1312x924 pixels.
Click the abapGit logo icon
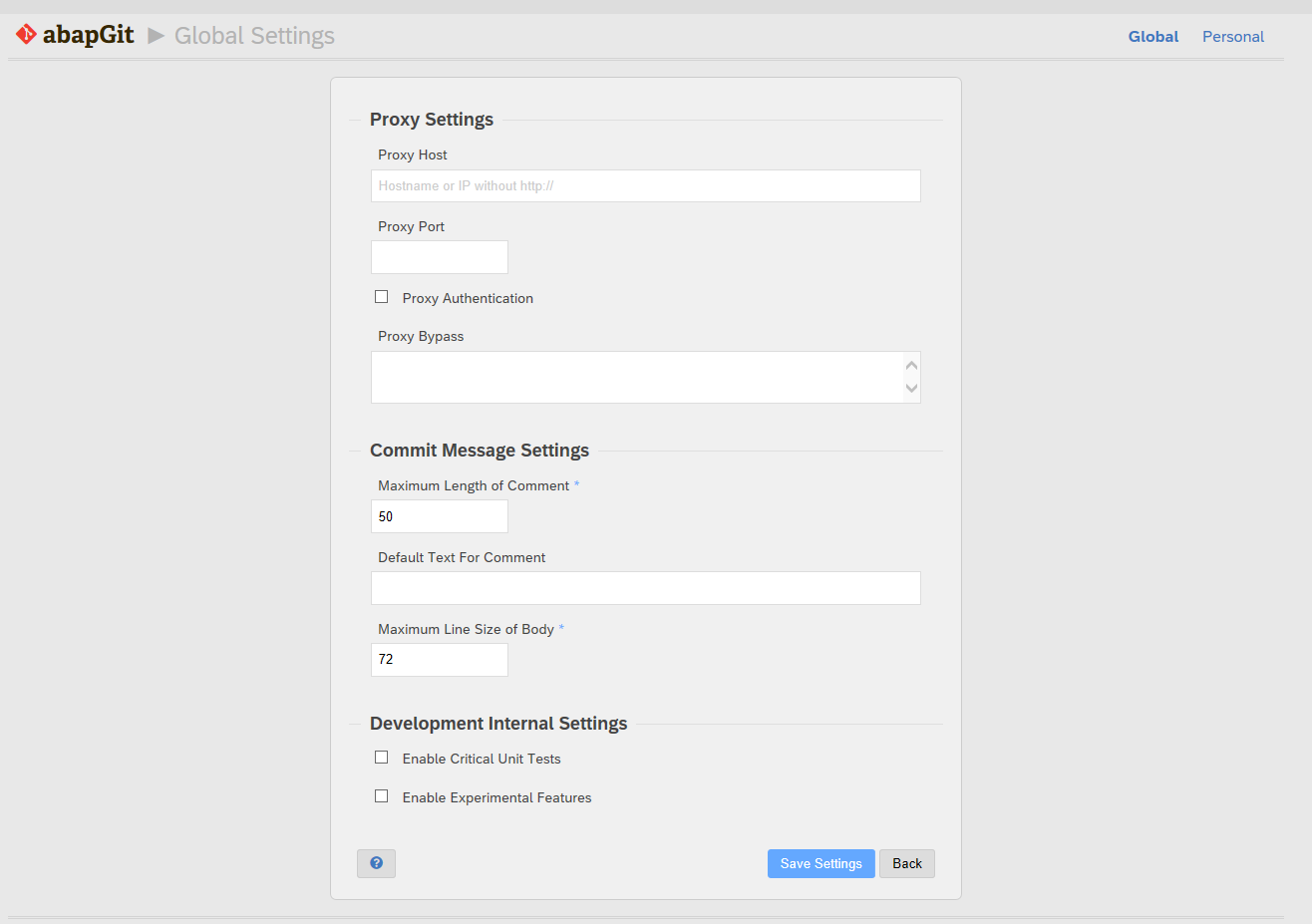click(x=26, y=35)
